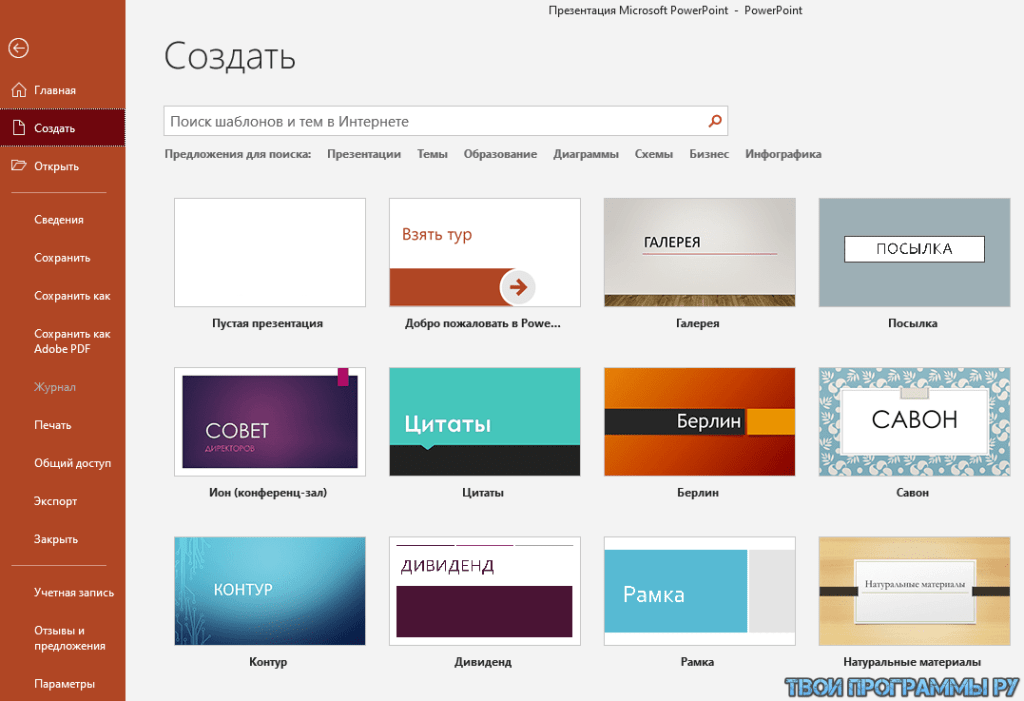Click the search magnifier icon
Screen dimensions: 1024x701
(715, 121)
